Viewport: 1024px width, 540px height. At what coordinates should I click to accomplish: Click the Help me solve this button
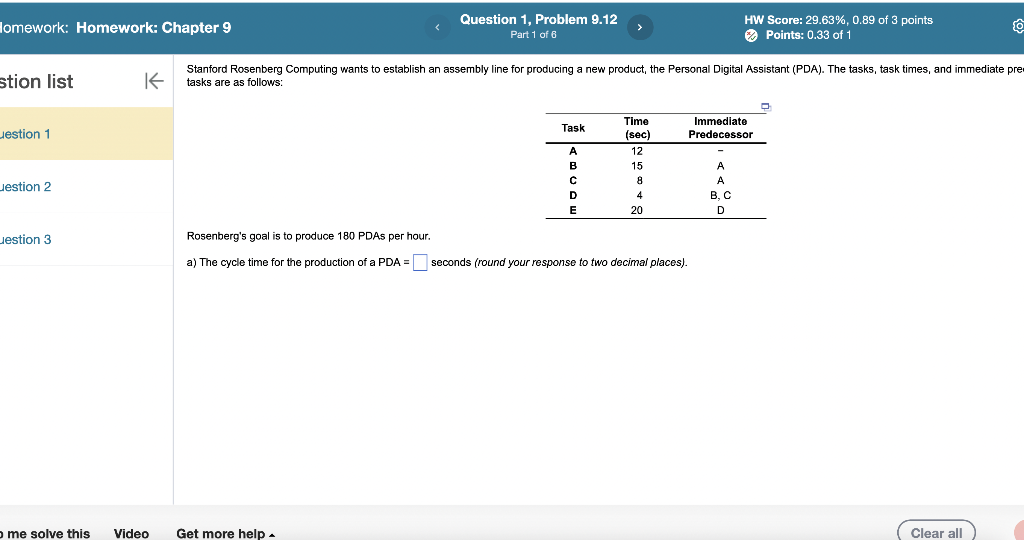[x=45, y=533]
